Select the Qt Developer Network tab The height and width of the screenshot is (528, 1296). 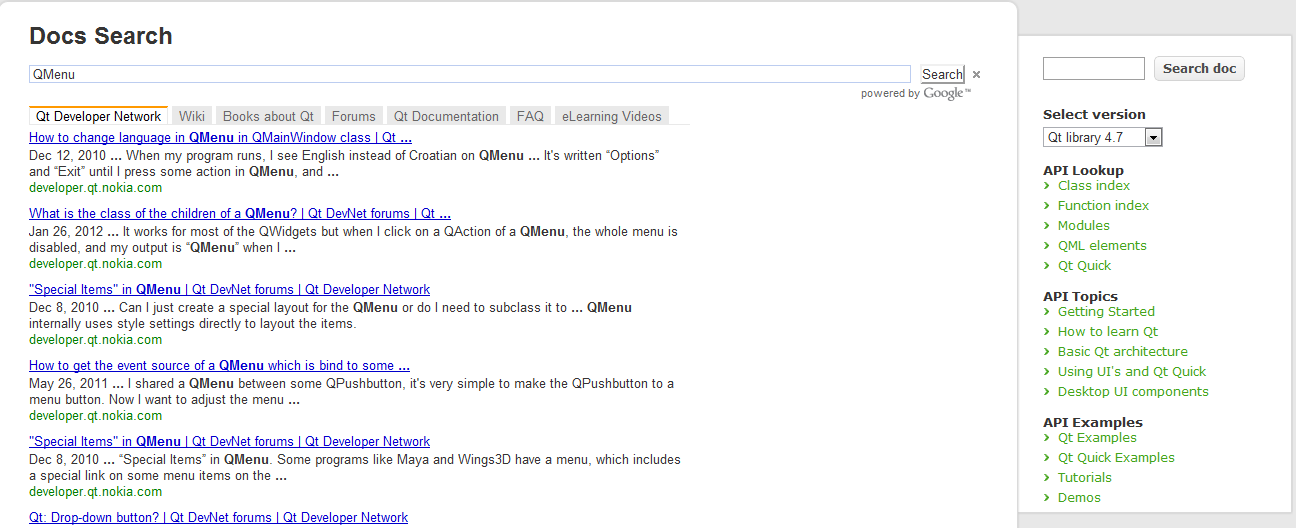click(99, 116)
